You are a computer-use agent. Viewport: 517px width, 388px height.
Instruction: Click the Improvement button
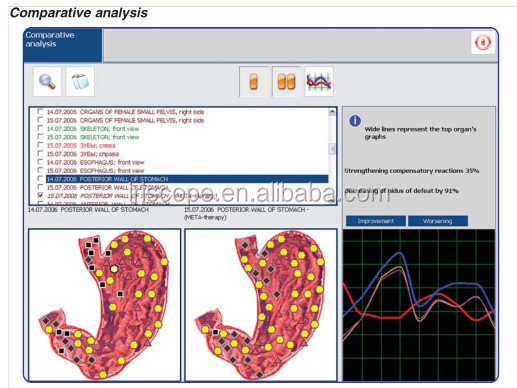(376, 221)
